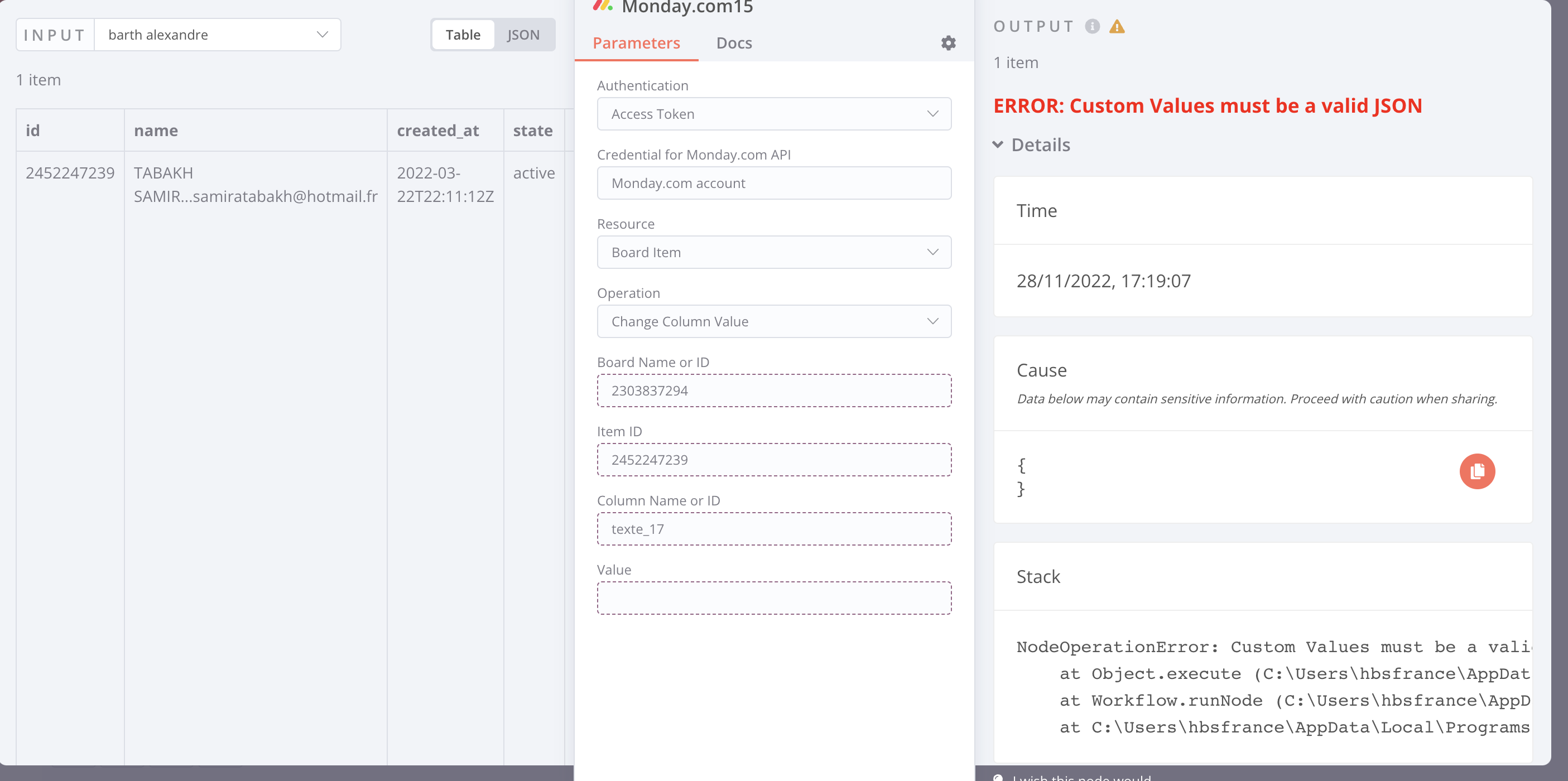Click the Monday.com node logo icon
The width and height of the screenshot is (1568, 781).
click(x=602, y=6)
